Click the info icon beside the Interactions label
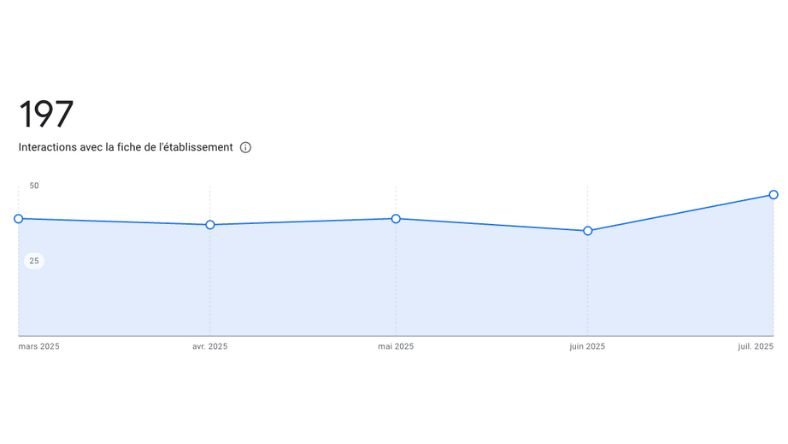 pyautogui.click(x=246, y=147)
